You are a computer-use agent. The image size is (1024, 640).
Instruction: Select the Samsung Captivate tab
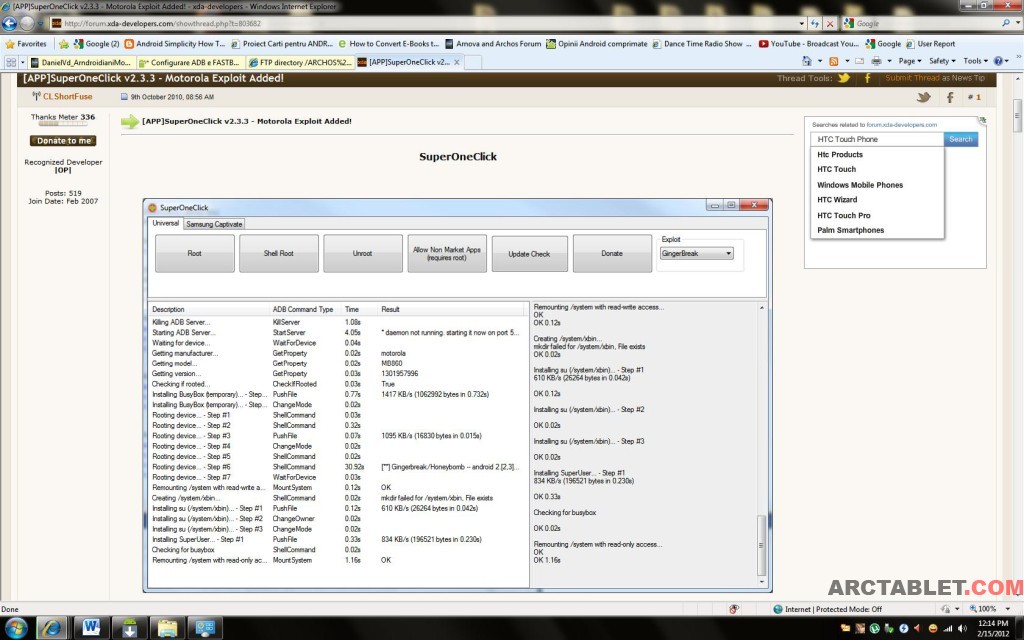[x=214, y=224]
